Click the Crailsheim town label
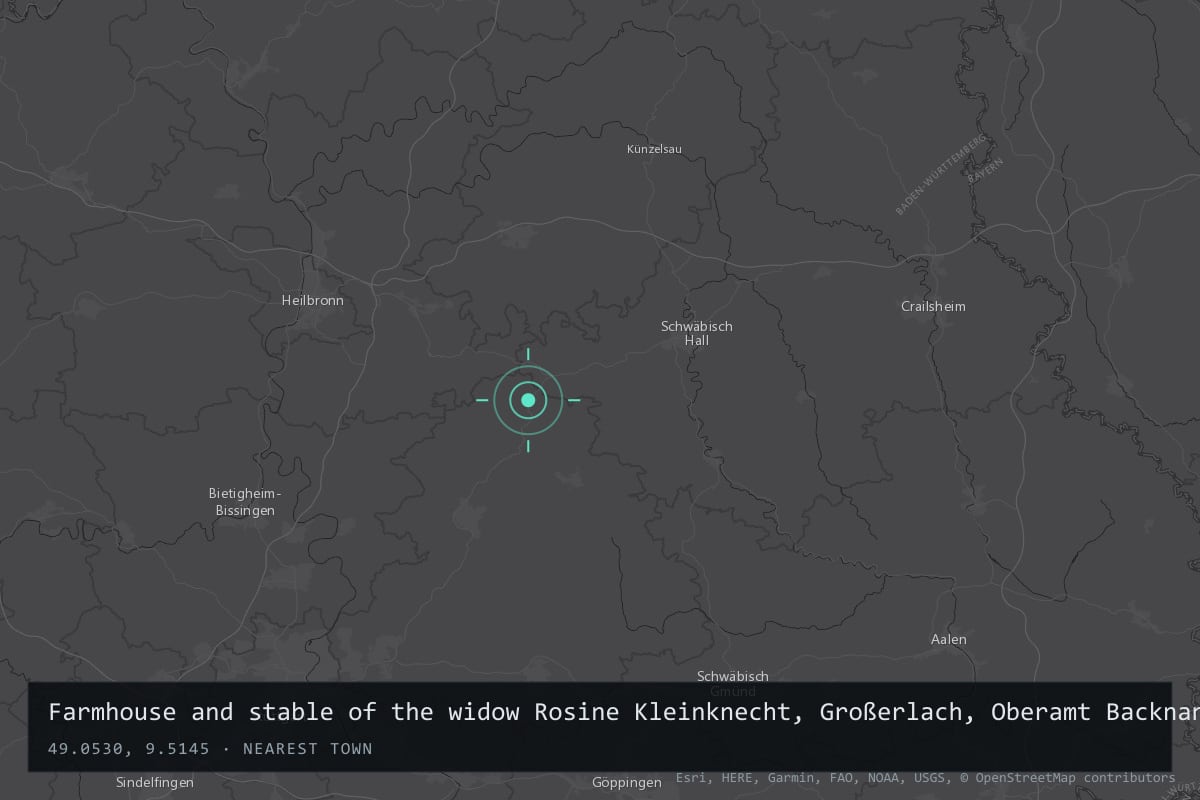The height and width of the screenshot is (800, 1200). pos(933,306)
